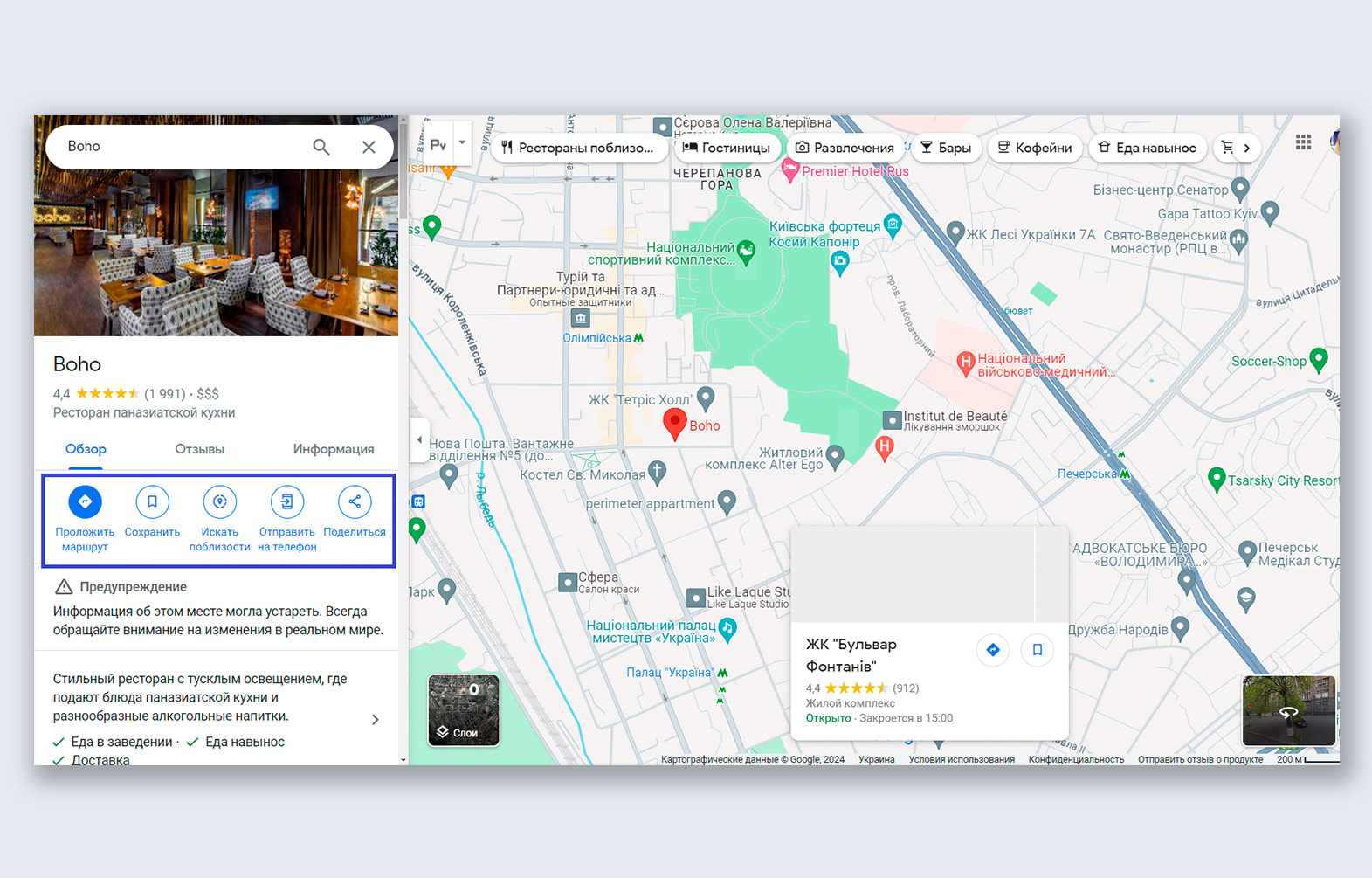This screenshot has width=1372, height=878.
Task: Click the Ресторан паназиатской кухни category text
Action: [x=144, y=412]
